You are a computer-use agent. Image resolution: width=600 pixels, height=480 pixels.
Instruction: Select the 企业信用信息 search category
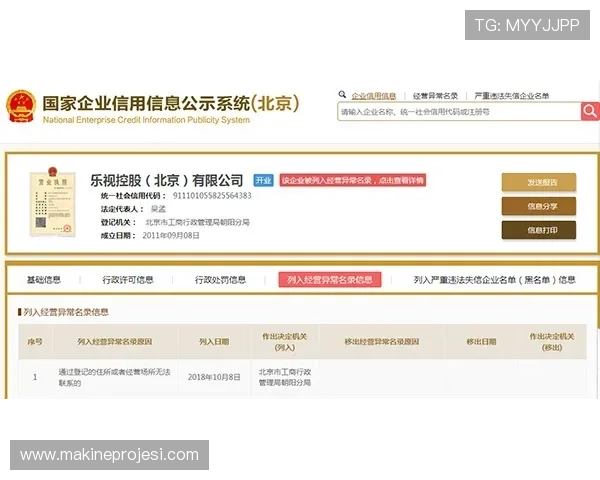[373, 96]
